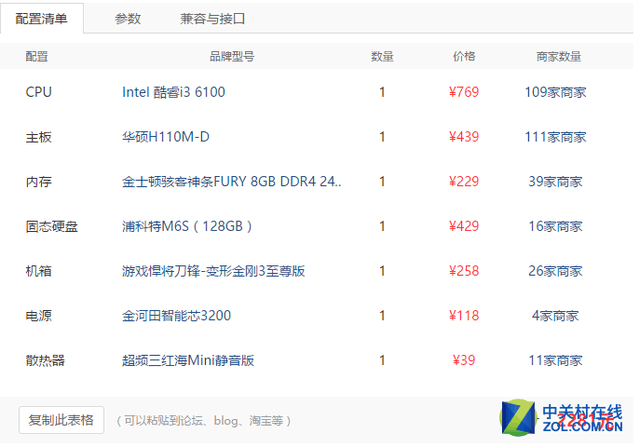The width and height of the screenshot is (640, 447).
Task: Select the 电源 row label
Action: [x=39, y=316]
